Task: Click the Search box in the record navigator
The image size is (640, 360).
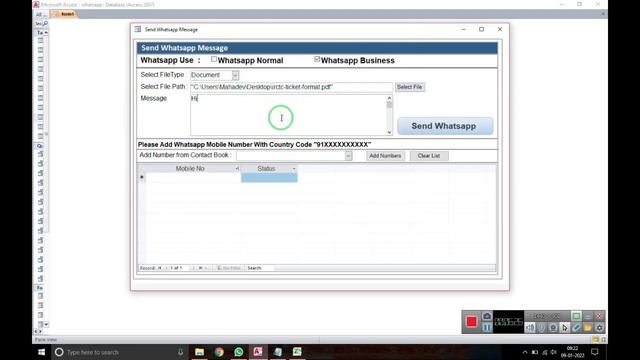Action: click(x=260, y=268)
